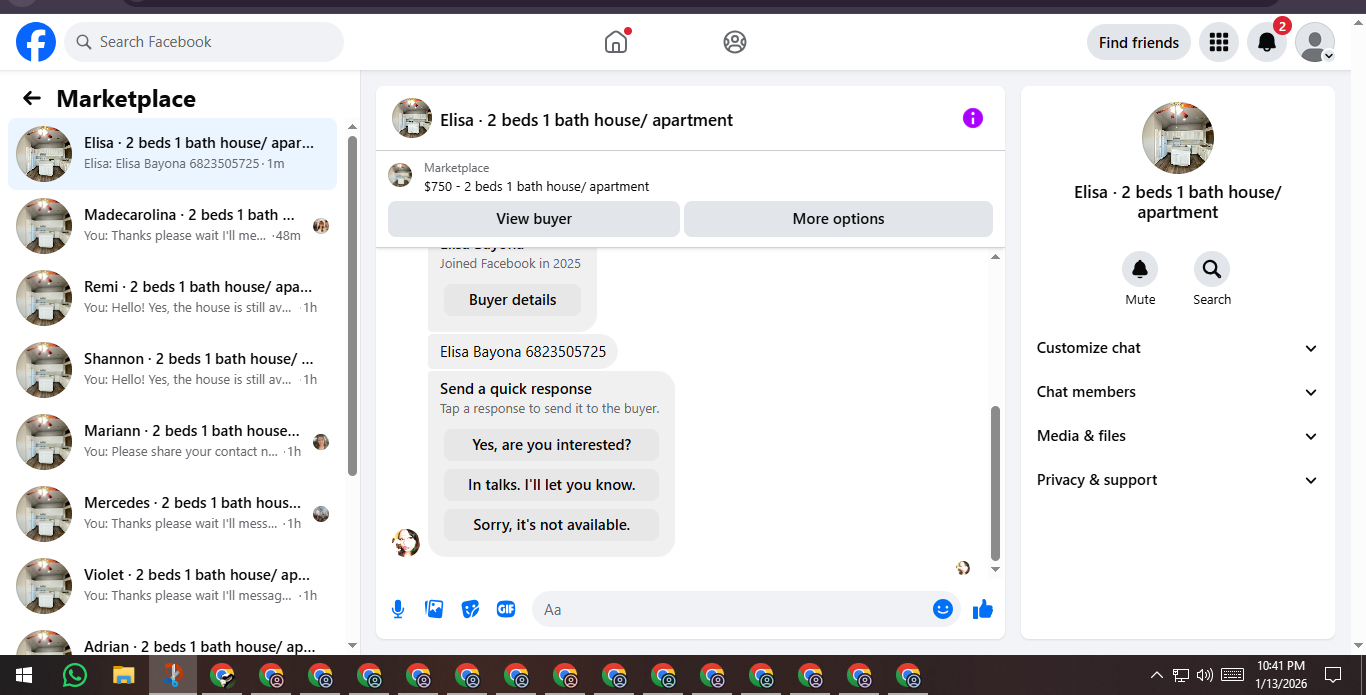The width and height of the screenshot is (1366, 695).
Task: Open the Adrian conversation
Action: pos(172,640)
